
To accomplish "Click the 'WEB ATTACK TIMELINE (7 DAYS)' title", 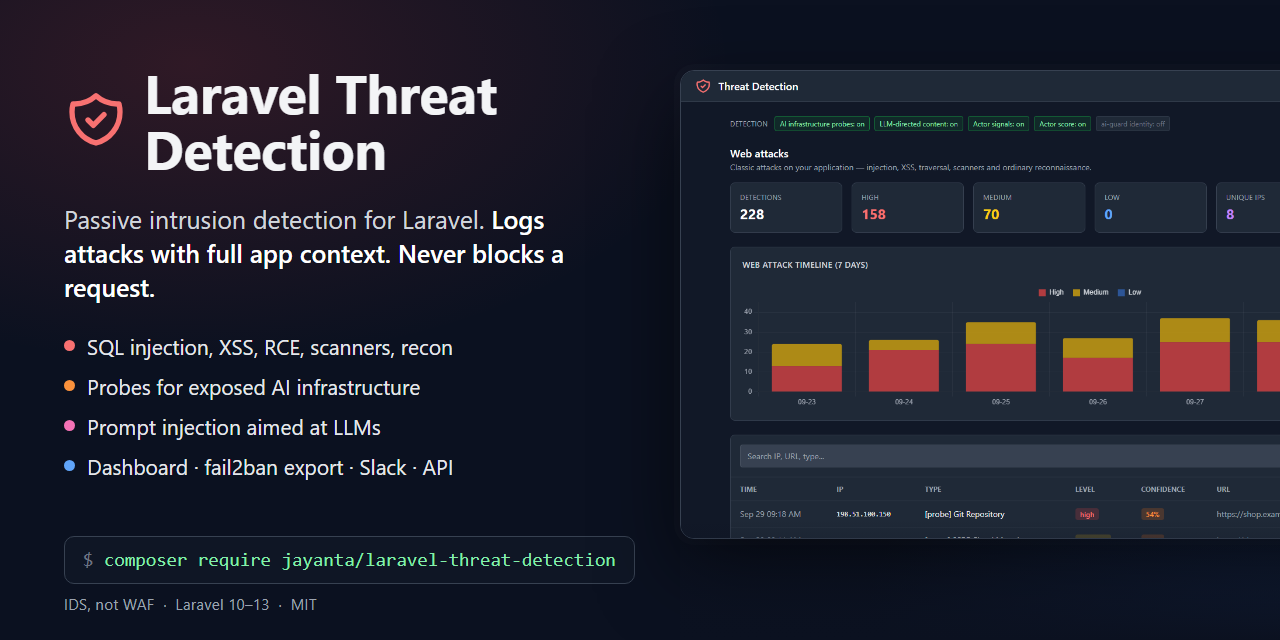I will click(805, 265).
